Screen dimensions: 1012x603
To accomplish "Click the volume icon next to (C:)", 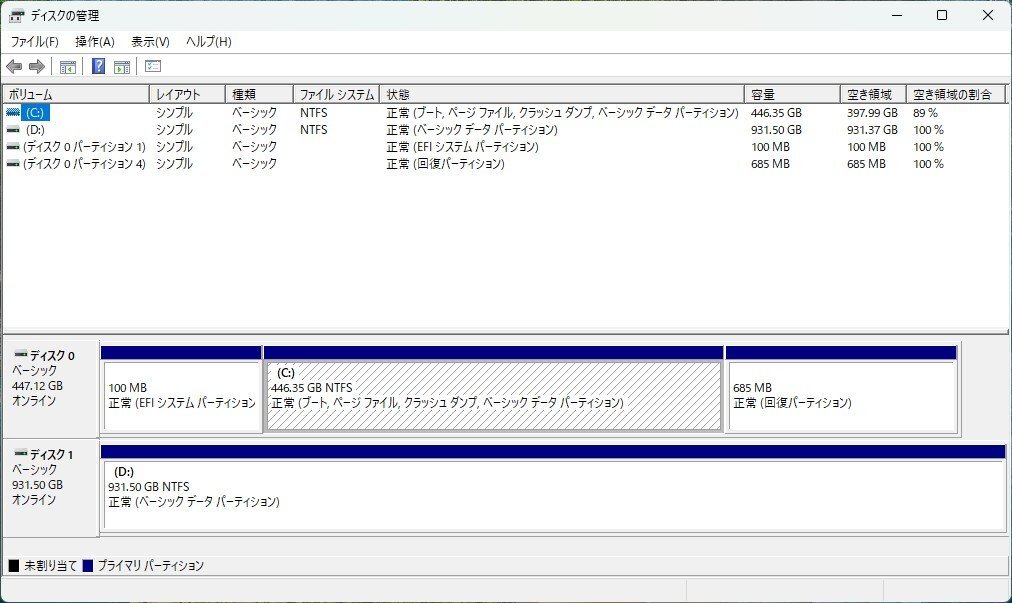I will pos(11,113).
